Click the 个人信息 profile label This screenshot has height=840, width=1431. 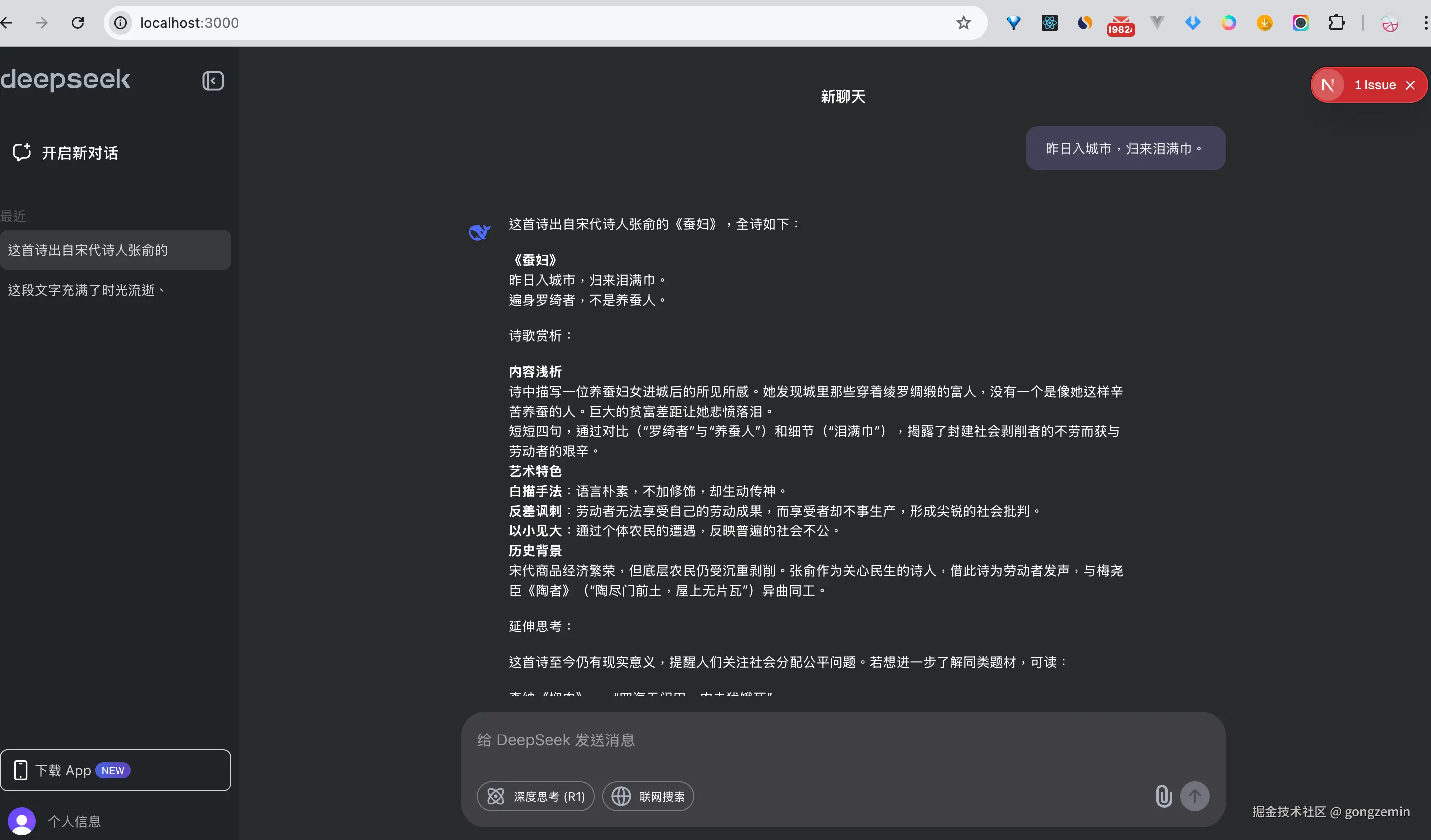(74, 821)
